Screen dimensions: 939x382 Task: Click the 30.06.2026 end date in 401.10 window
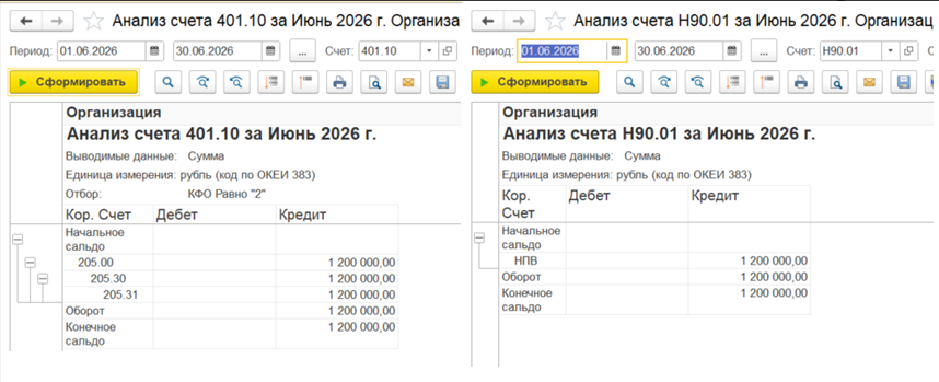(x=218, y=51)
